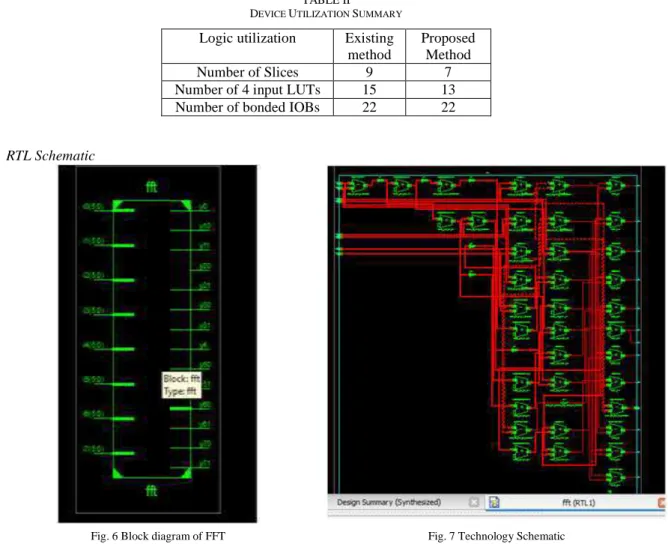This screenshot has width=668, height=544.
Task: Close the fft (RTL1) tab
Action: click(x=662, y=502)
